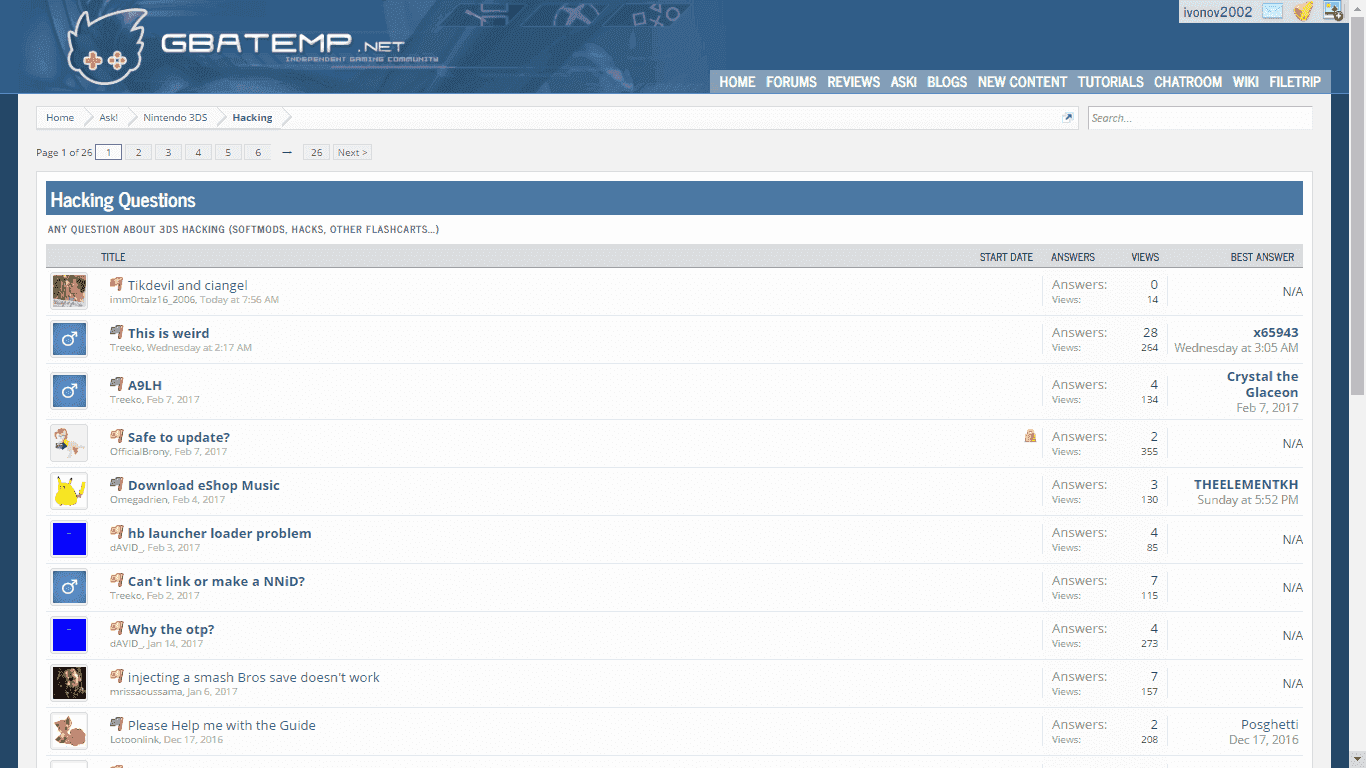The height and width of the screenshot is (768, 1366).
Task: Go to page 6 of the thread list
Action: [257, 152]
